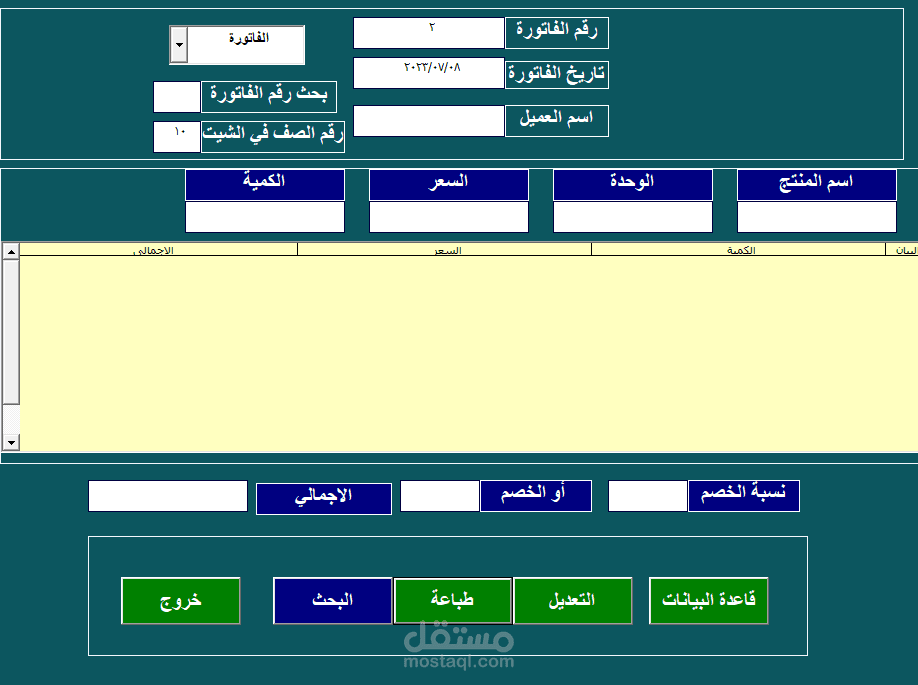This screenshot has height=685, width=918.
Task: Click the list scrollbar down arrow
Action: point(11,442)
